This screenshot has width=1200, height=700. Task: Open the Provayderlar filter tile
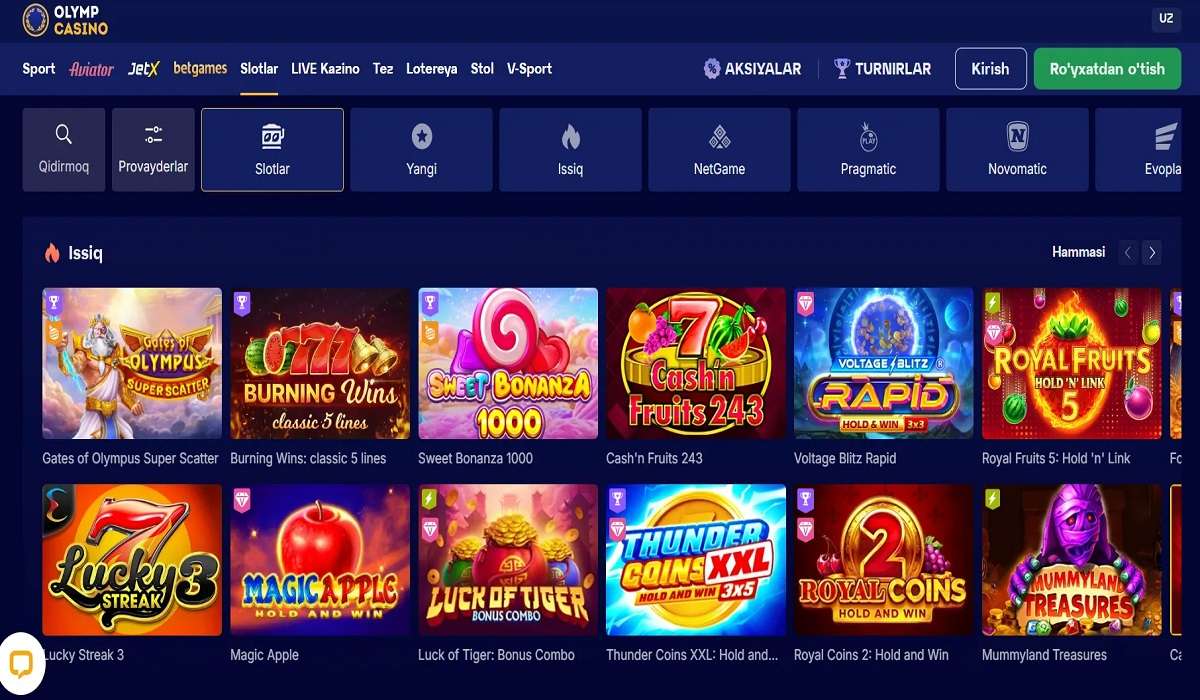click(x=153, y=150)
